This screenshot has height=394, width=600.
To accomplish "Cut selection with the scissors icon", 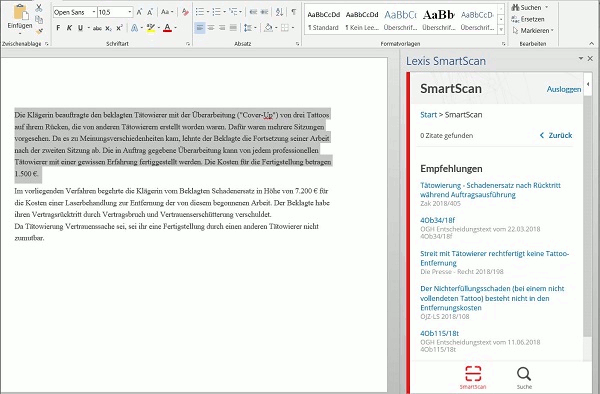I will [39, 8].
